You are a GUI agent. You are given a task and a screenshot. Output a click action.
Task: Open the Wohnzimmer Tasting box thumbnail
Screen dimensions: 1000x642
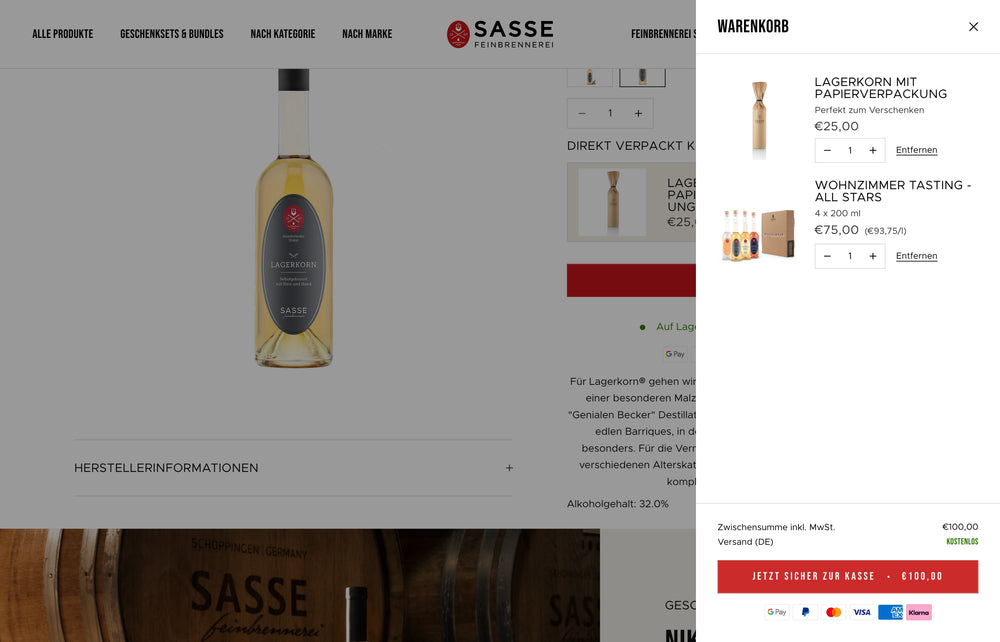tap(759, 234)
